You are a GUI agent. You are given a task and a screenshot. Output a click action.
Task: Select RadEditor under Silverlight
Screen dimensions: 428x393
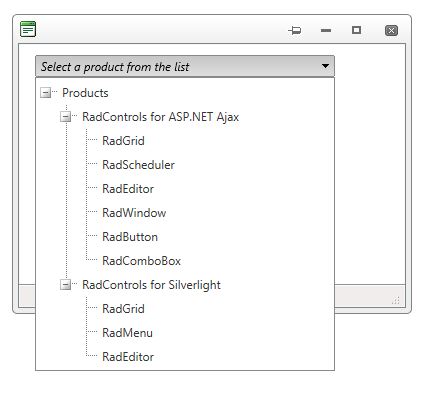click(x=128, y=357)
